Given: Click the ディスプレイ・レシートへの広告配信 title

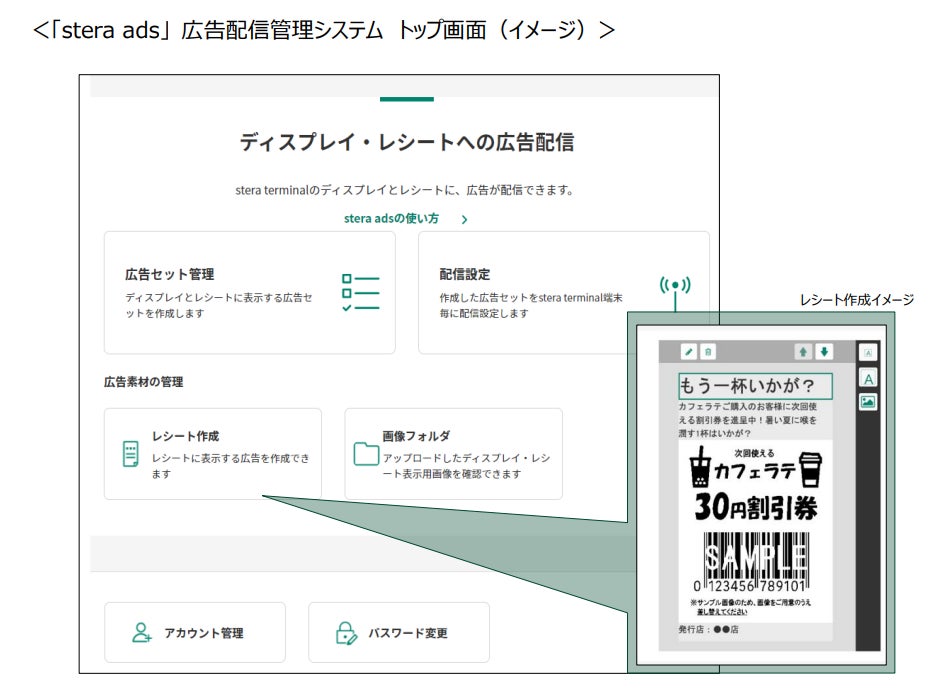Looking at the screenshot, I should tap(406, 142).
